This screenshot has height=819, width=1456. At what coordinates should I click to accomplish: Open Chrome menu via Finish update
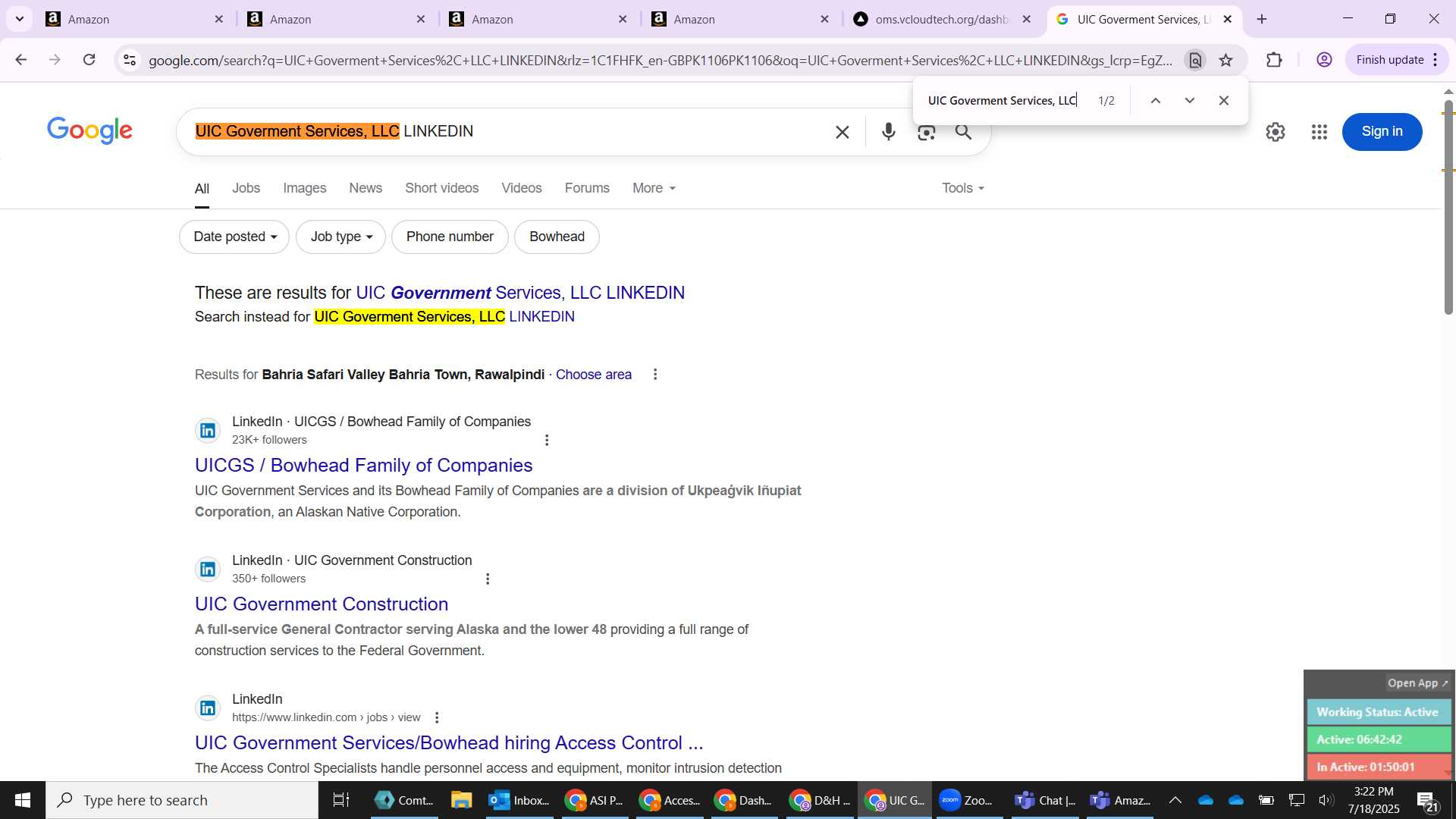click(1397, 60)
